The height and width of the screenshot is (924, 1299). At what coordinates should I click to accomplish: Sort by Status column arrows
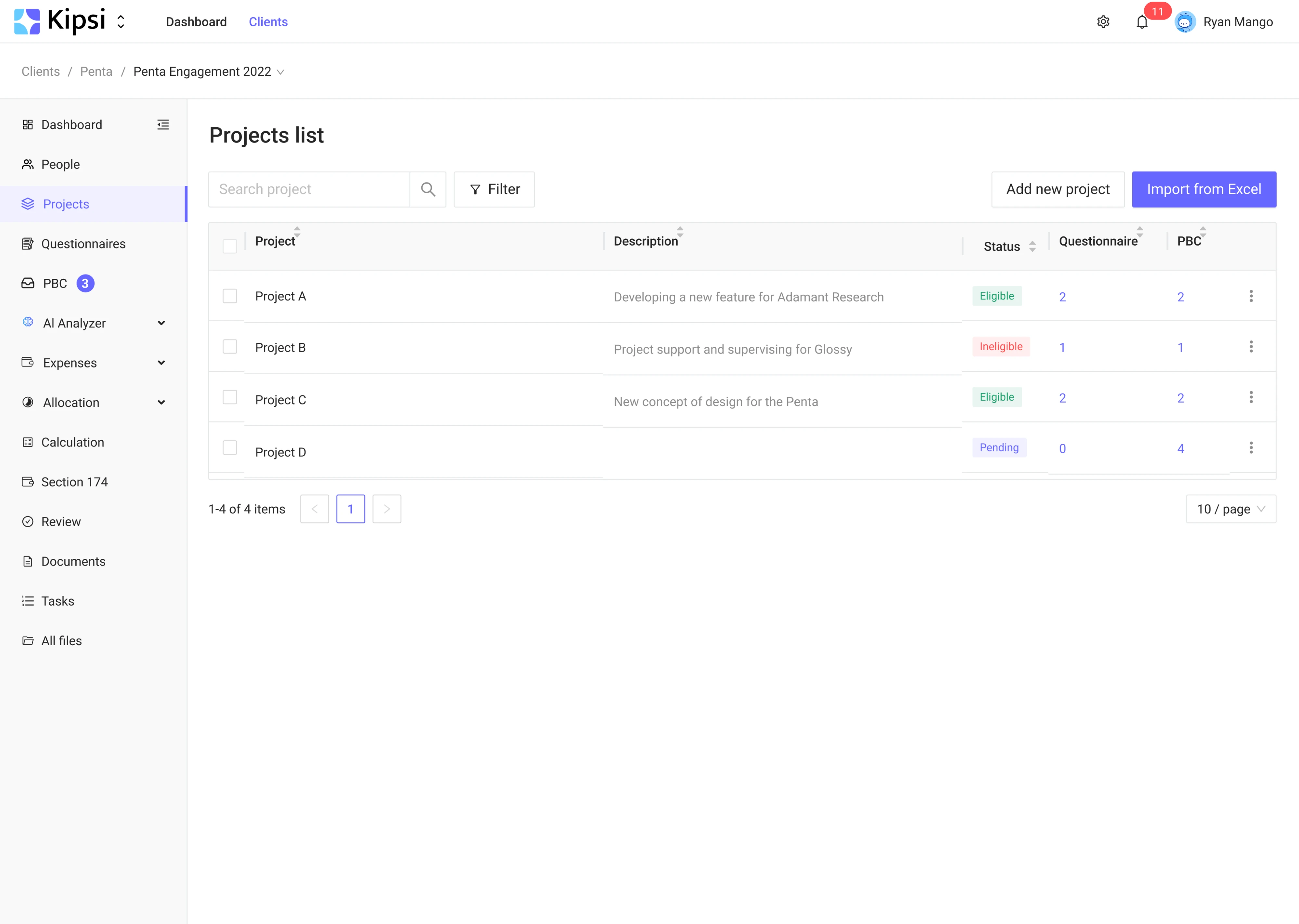point(1032,246)
